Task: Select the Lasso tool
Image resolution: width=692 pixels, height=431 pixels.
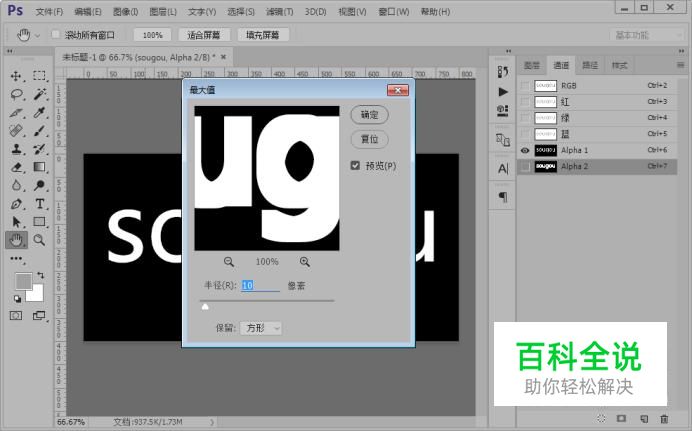Action: point(16,94)
